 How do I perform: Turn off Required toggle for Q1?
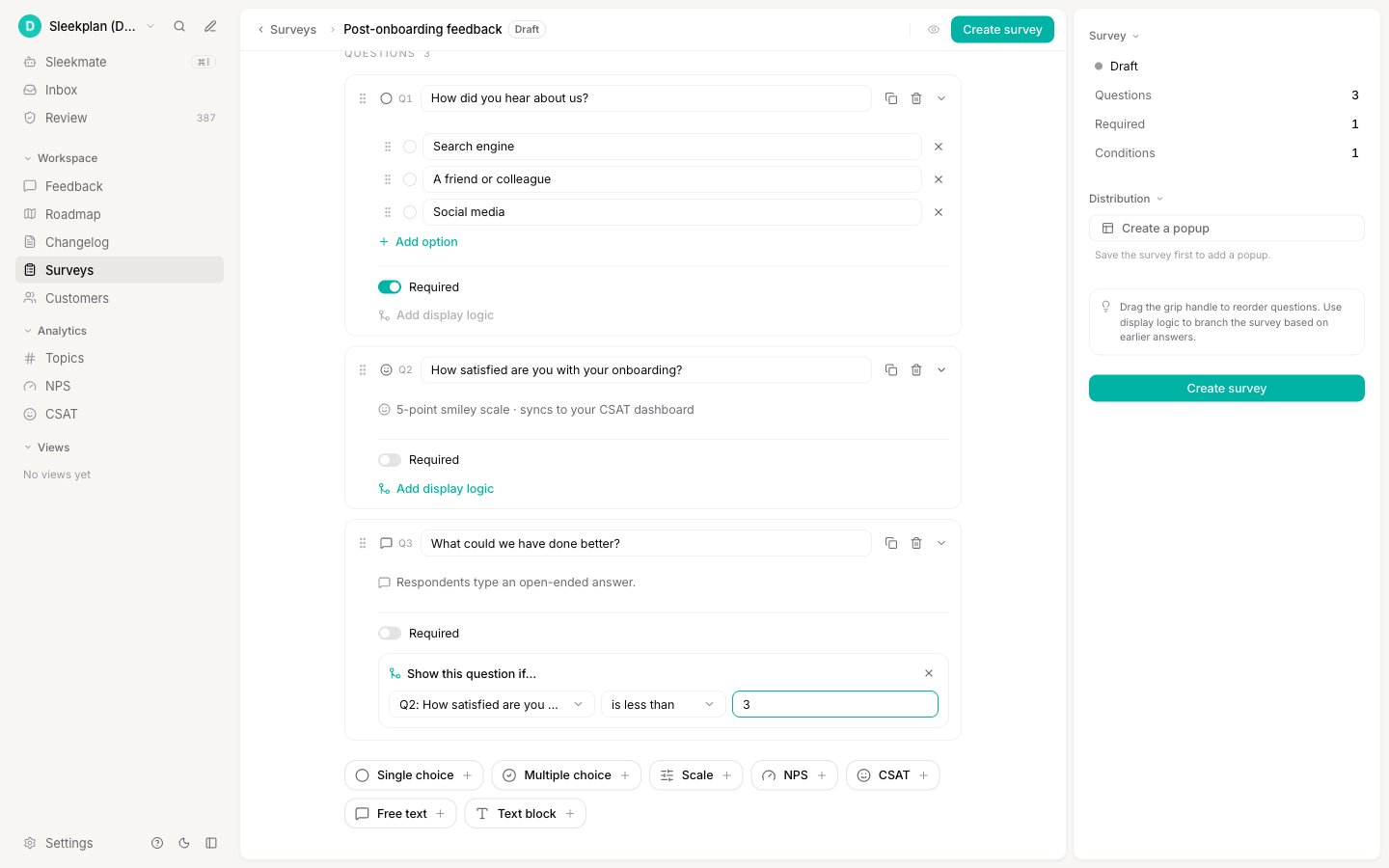(390, 287)
